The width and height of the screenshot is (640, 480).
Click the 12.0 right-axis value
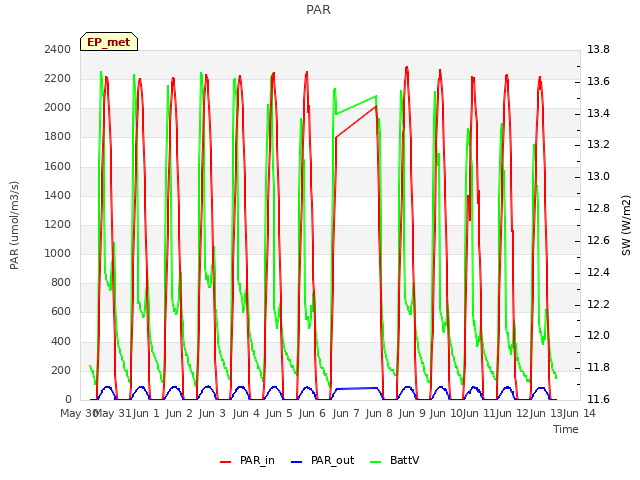tap(598, 336)
